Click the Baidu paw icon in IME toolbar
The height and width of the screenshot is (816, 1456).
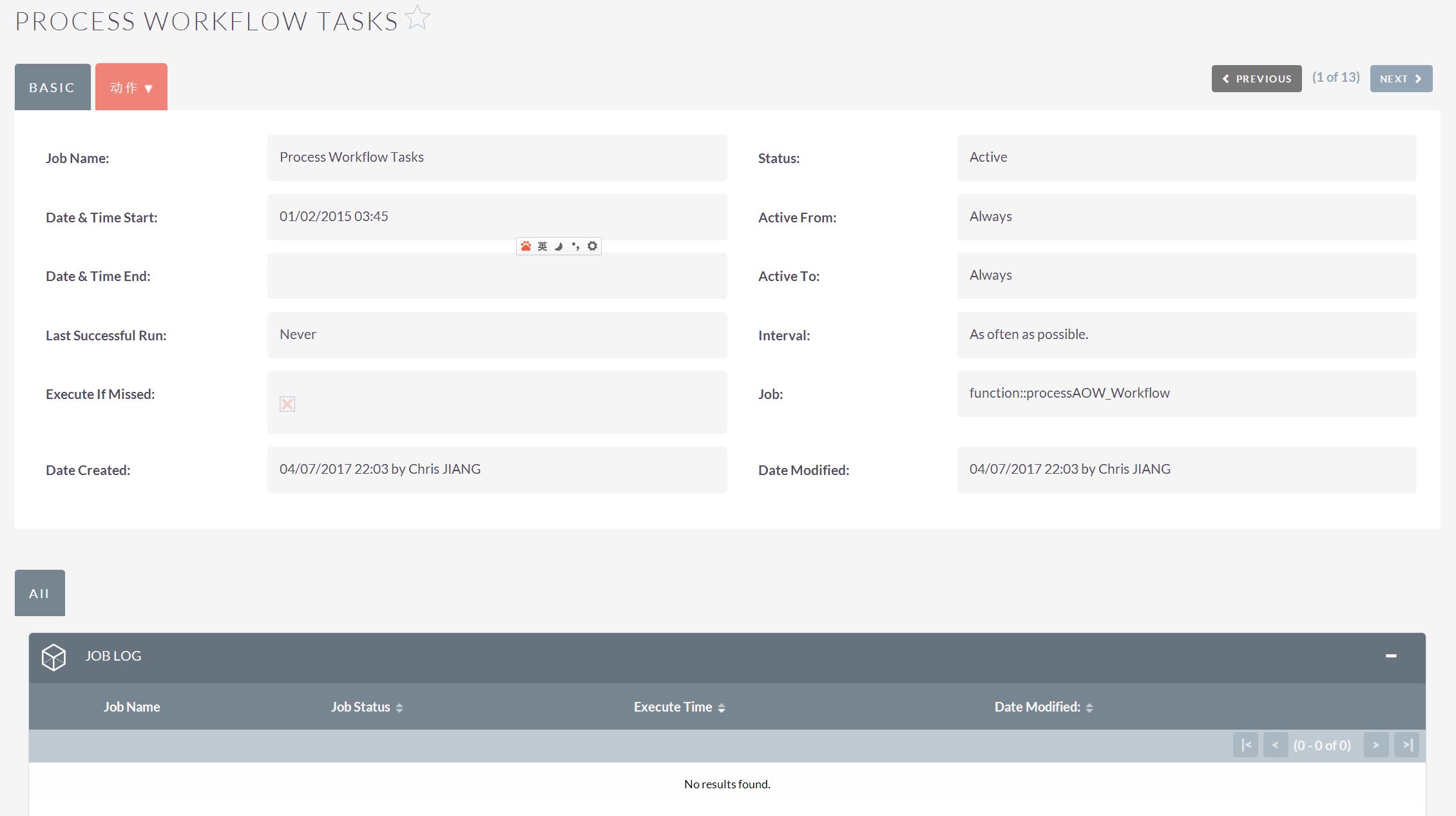click(x=526, y=246)
